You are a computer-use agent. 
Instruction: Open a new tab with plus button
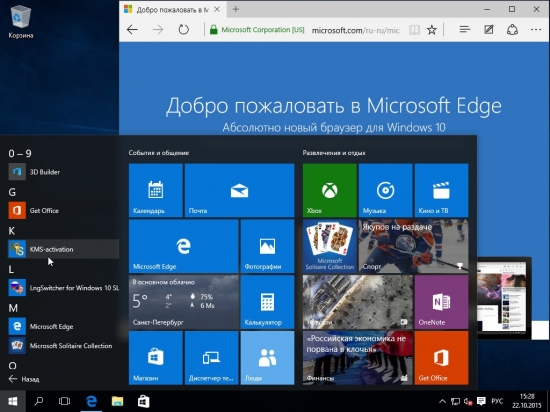pos(236,9)
